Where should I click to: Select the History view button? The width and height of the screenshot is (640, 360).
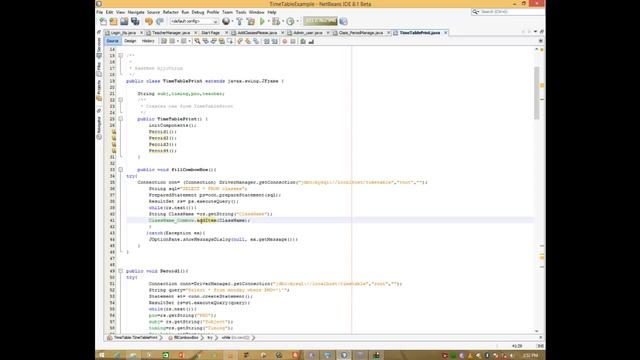[148, 41]
